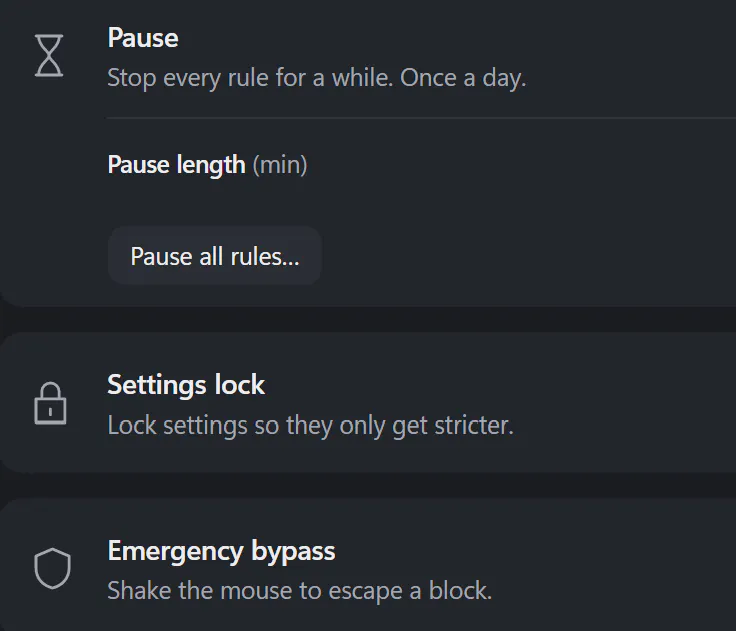The width and height of the screenshot is (736, 631).
Task: Select the 'Pause length' label
Action: tap(176, 165)
